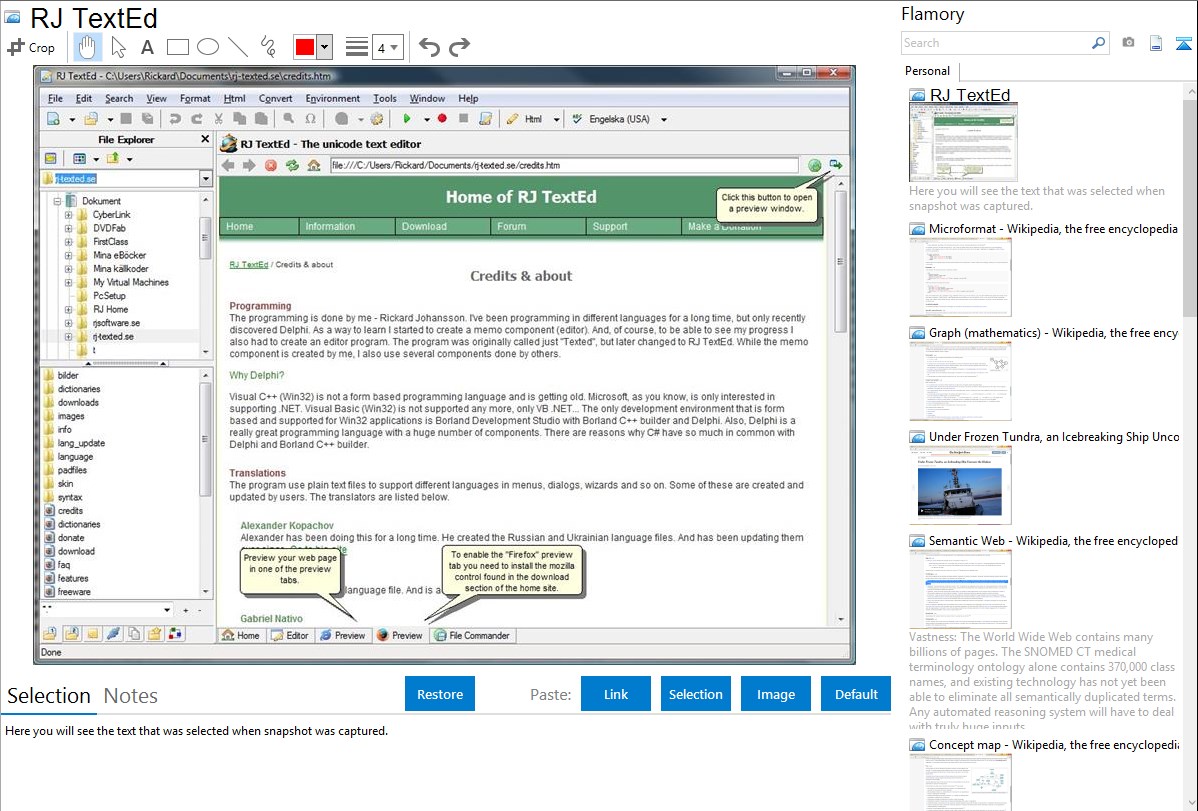Select the ellipse drawing tool
Screen dimensions: 1198x811
point(208,47)
